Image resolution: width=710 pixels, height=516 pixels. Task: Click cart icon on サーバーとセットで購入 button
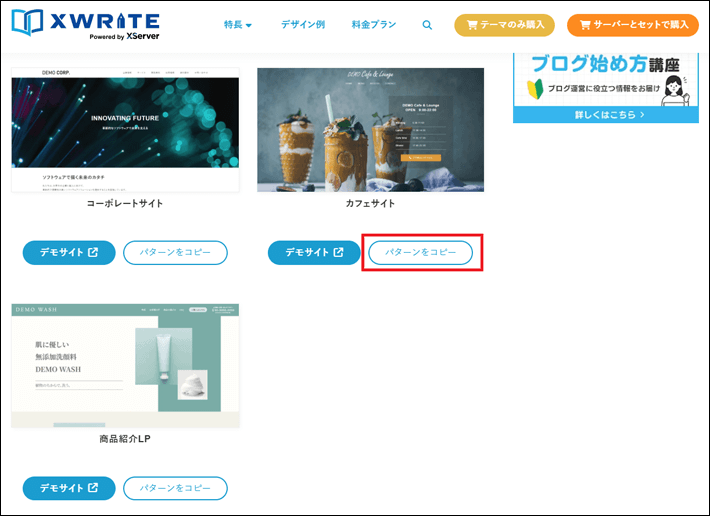586,25
